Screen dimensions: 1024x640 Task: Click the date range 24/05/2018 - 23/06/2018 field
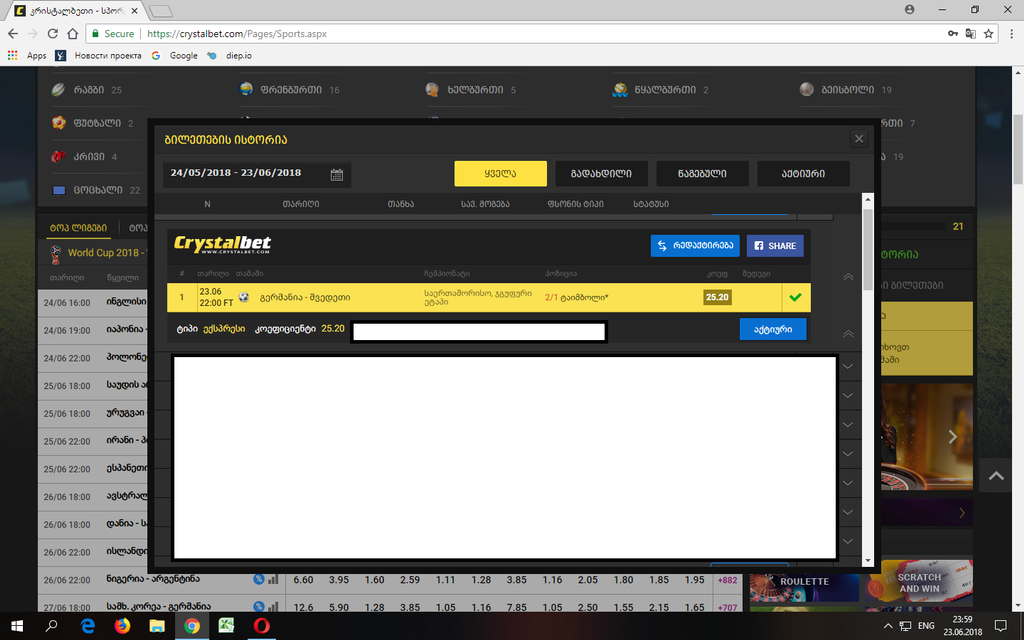(x=257, y=174)
